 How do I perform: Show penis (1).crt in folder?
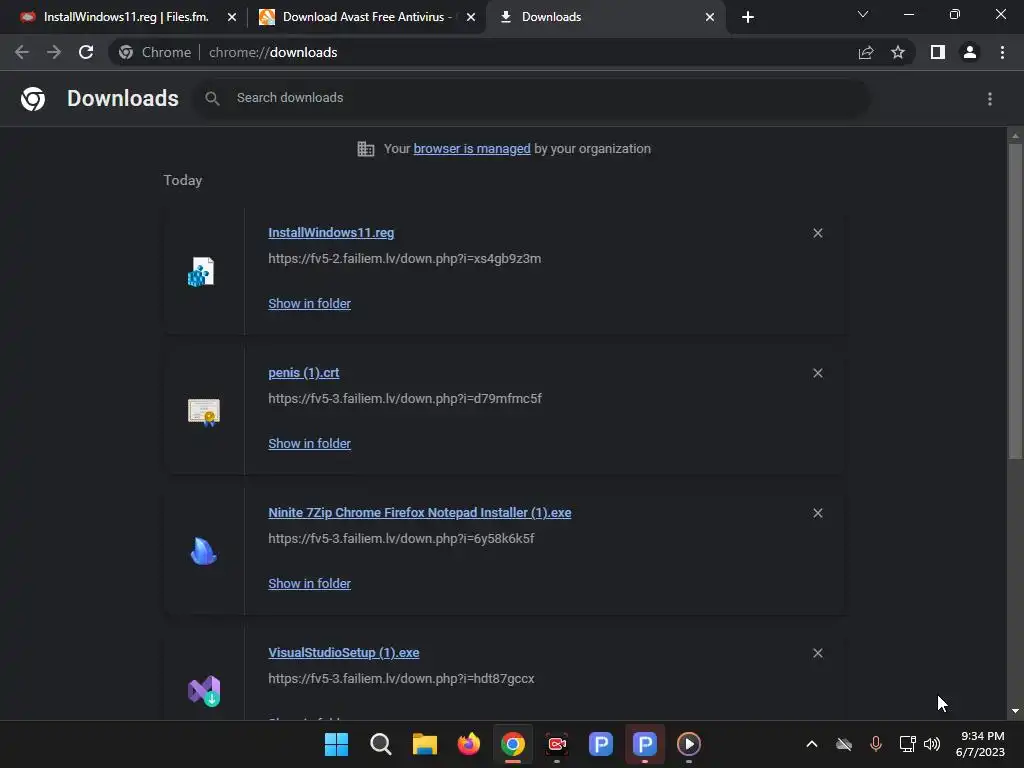coord(310,443)
